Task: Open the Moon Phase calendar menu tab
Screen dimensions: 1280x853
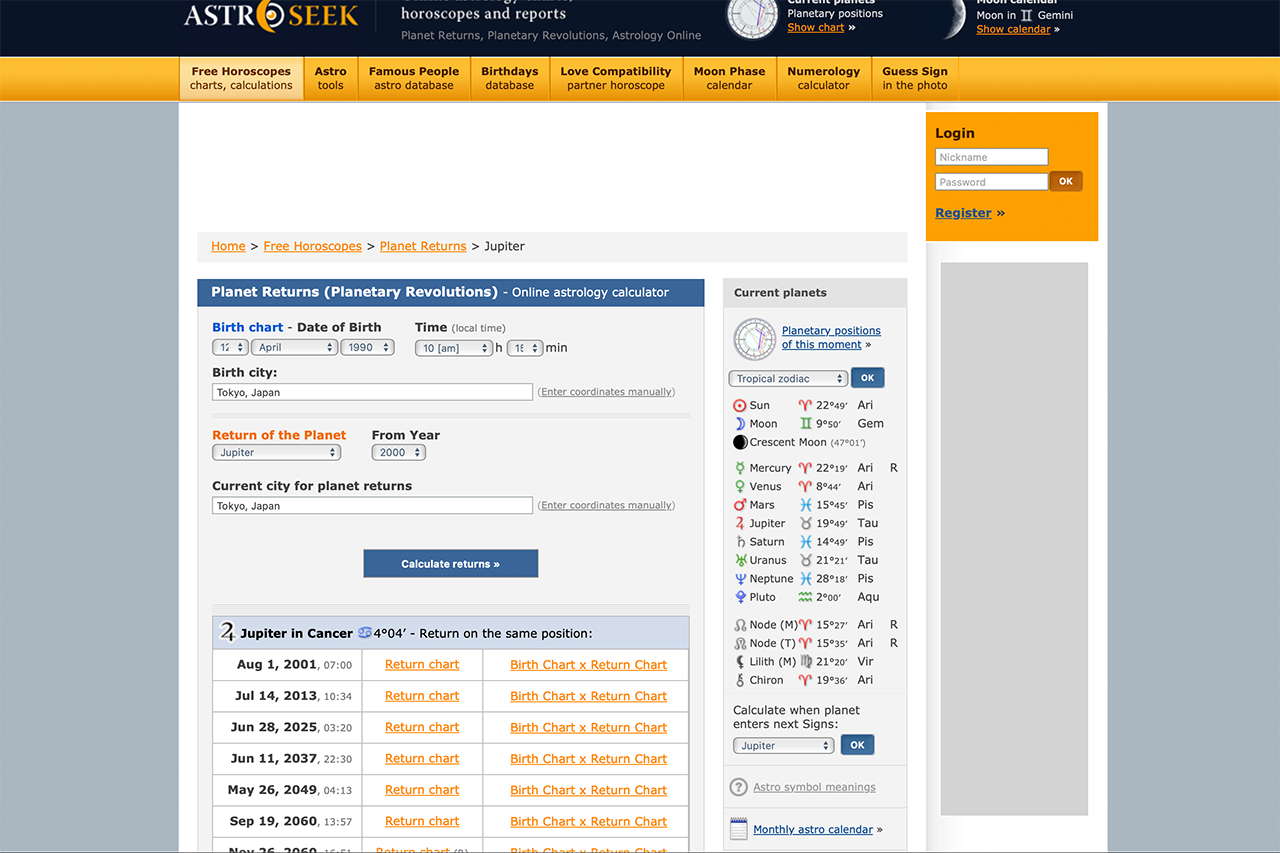Action: click(x=729, y=78)
